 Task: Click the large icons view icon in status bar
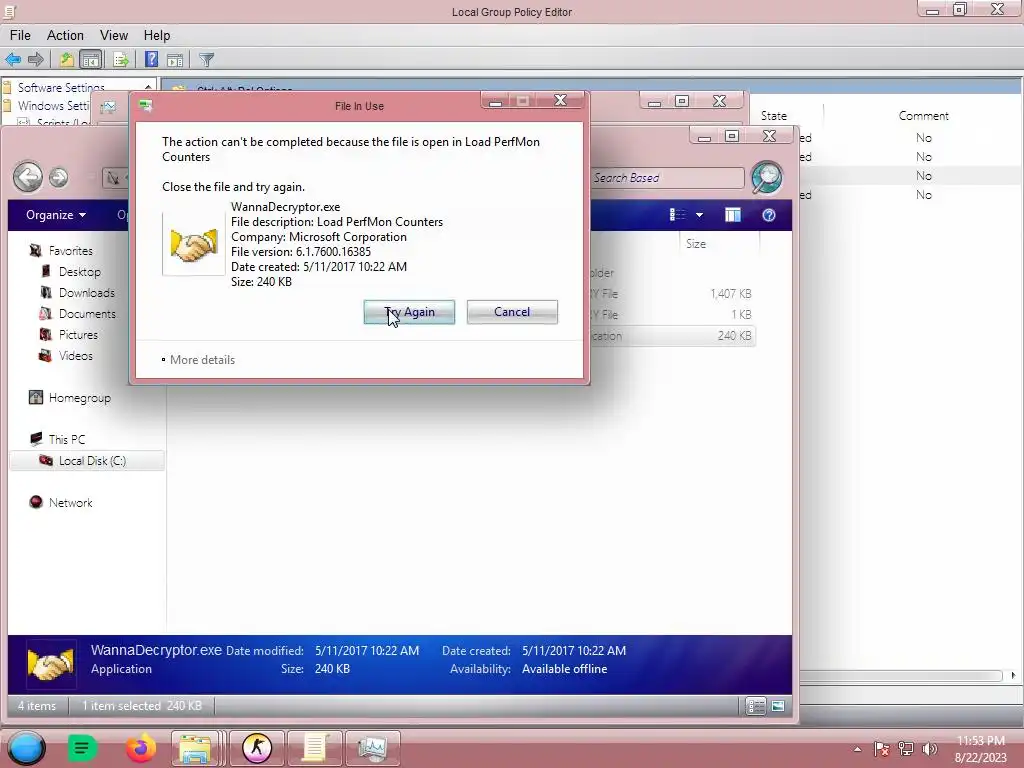pyautogui.click(x=778, y=706)
